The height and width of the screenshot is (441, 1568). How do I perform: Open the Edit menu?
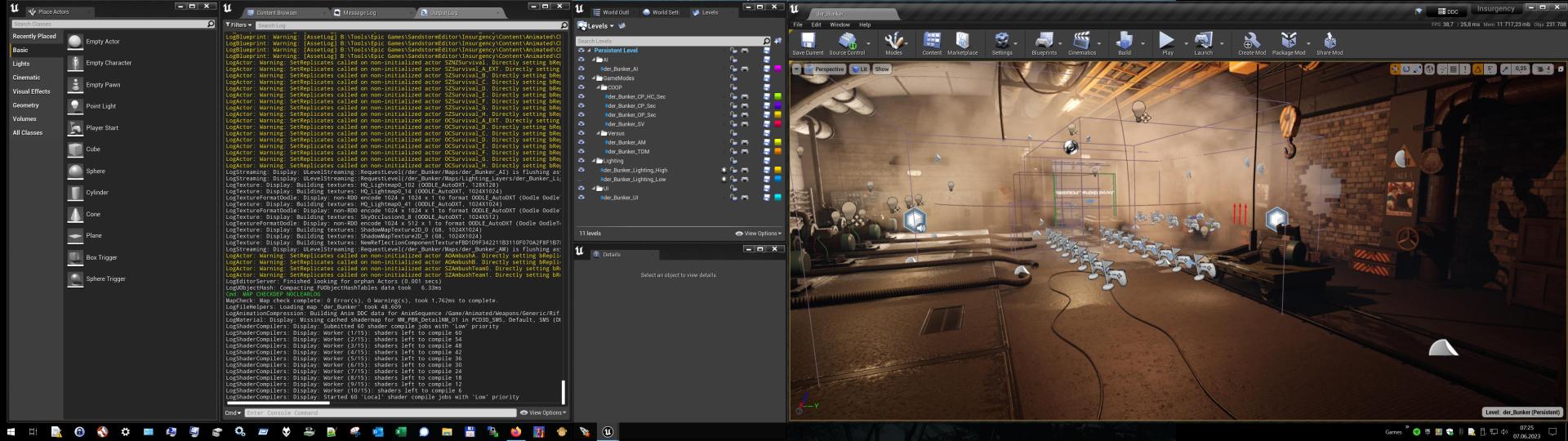pyautogui.click(x=816, y=24)
